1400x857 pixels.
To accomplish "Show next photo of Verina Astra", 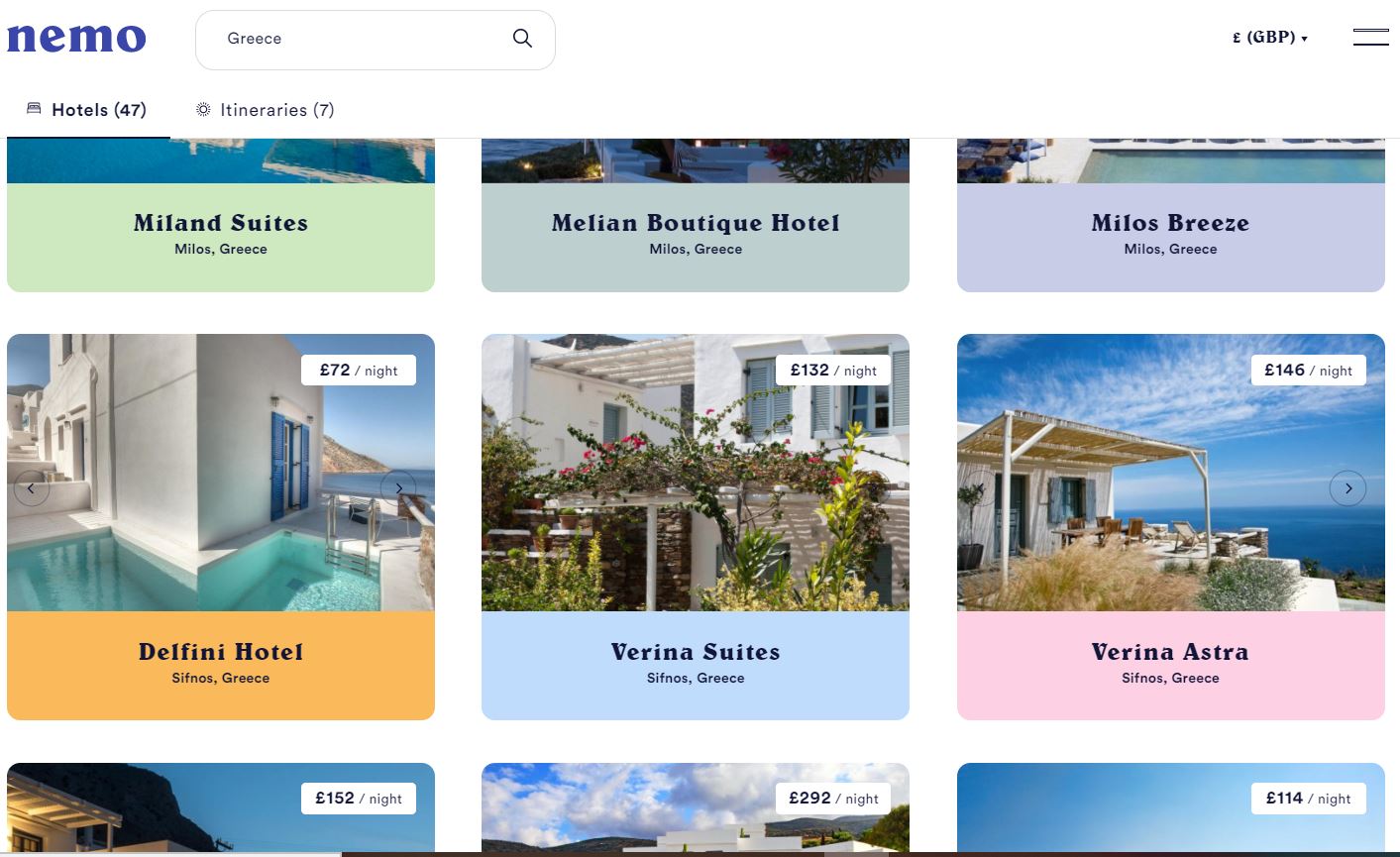I will [1347, 488].
